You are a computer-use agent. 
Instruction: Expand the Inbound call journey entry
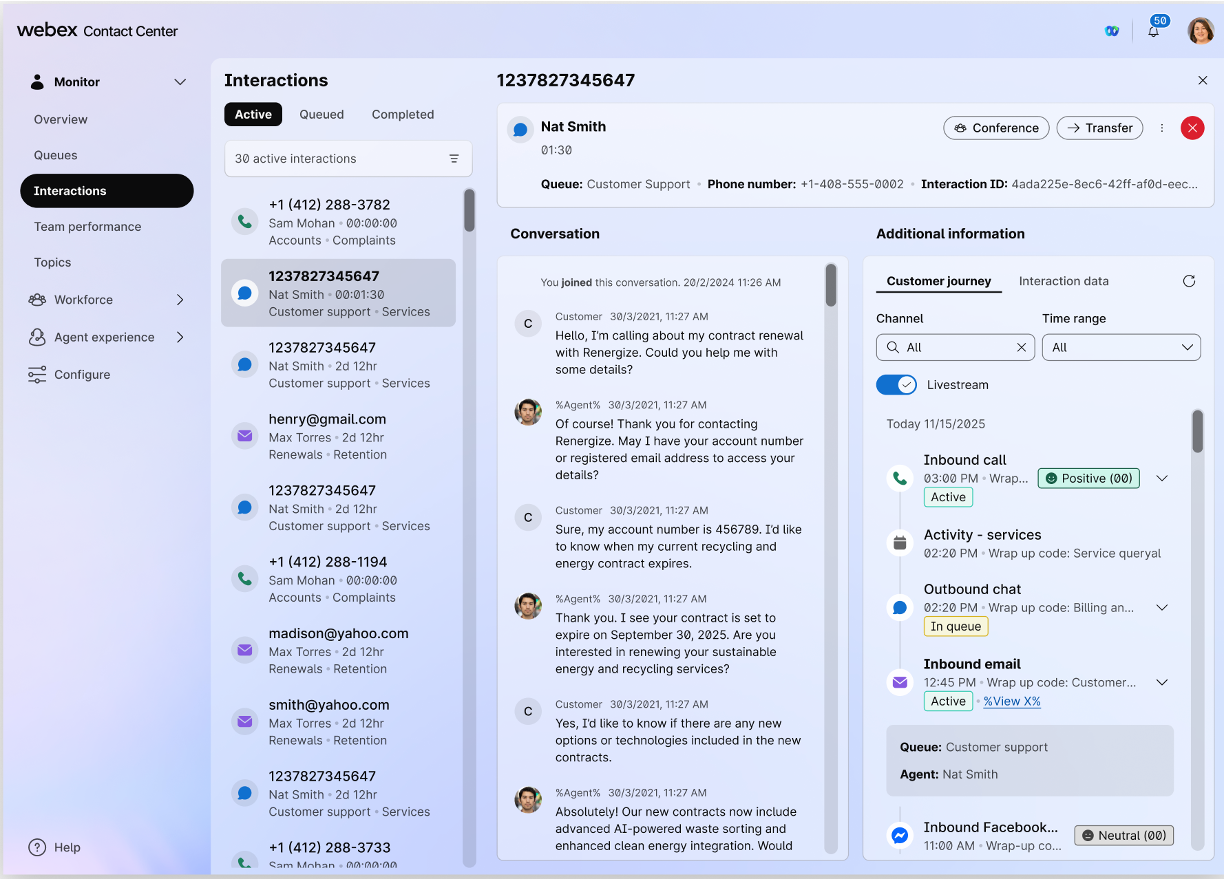pos(1162,478)
